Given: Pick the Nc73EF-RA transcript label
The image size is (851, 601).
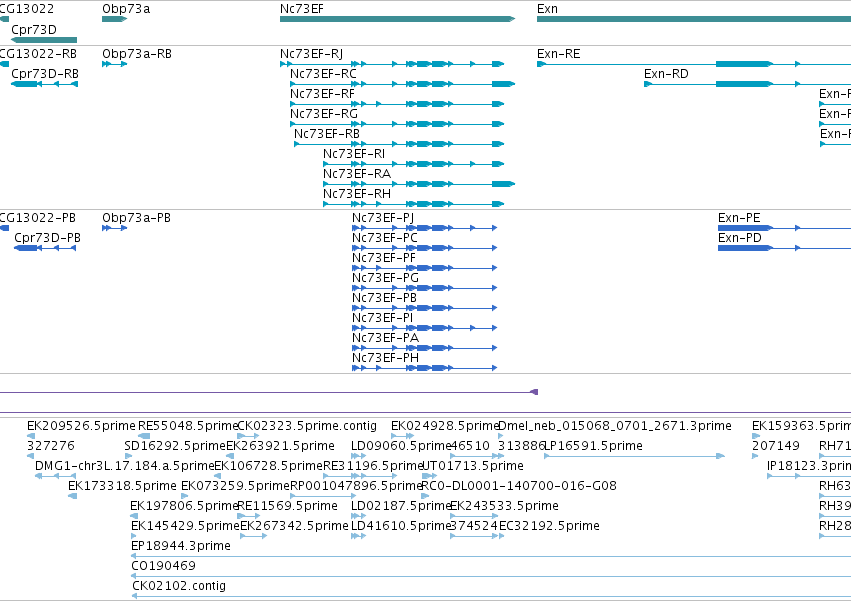Looking at the screenshot, I should pyautogui.click(x=357, y=174).
